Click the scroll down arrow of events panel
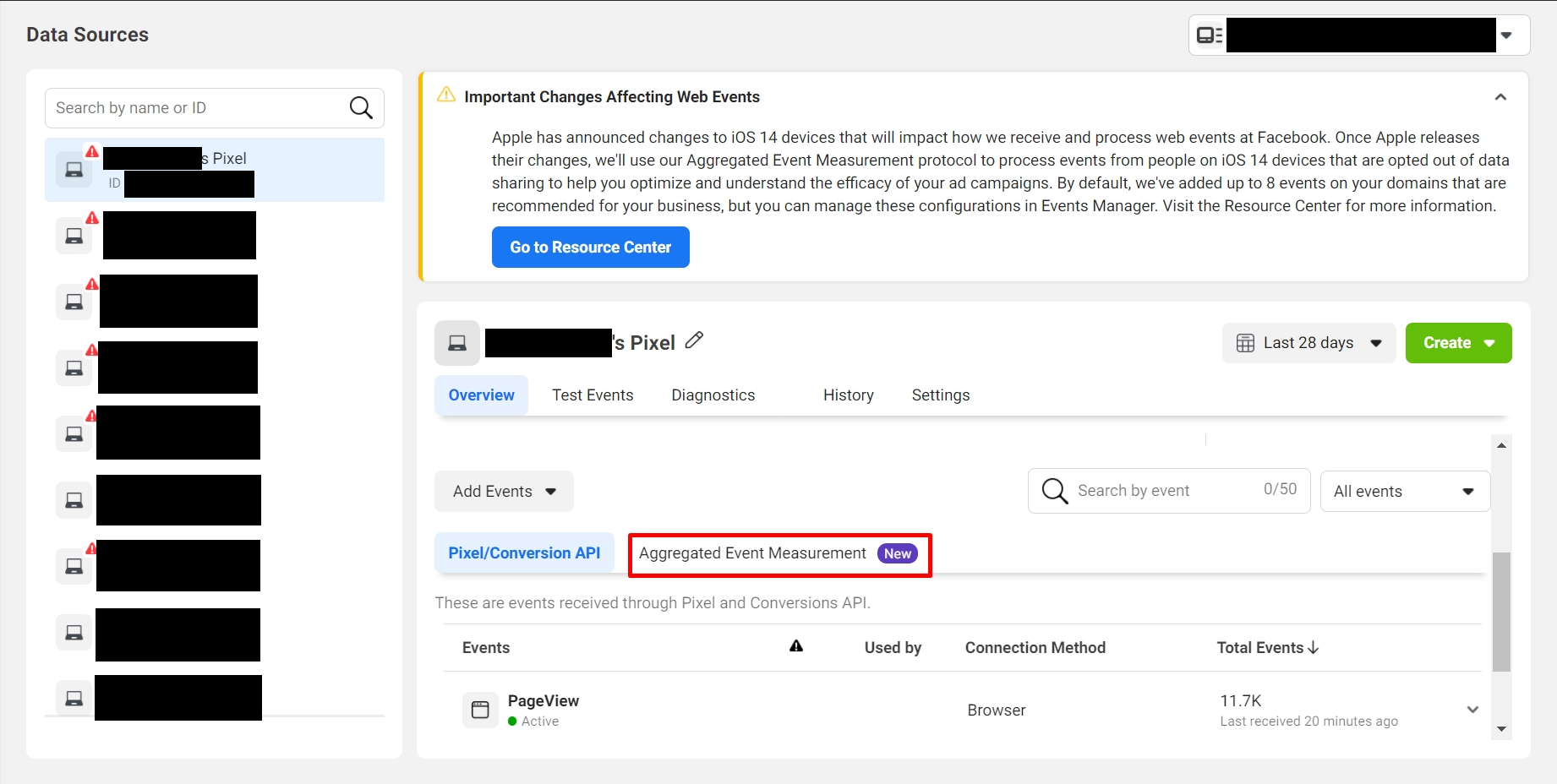This screenshot has width=1557, height=784. pos(1501,729)
